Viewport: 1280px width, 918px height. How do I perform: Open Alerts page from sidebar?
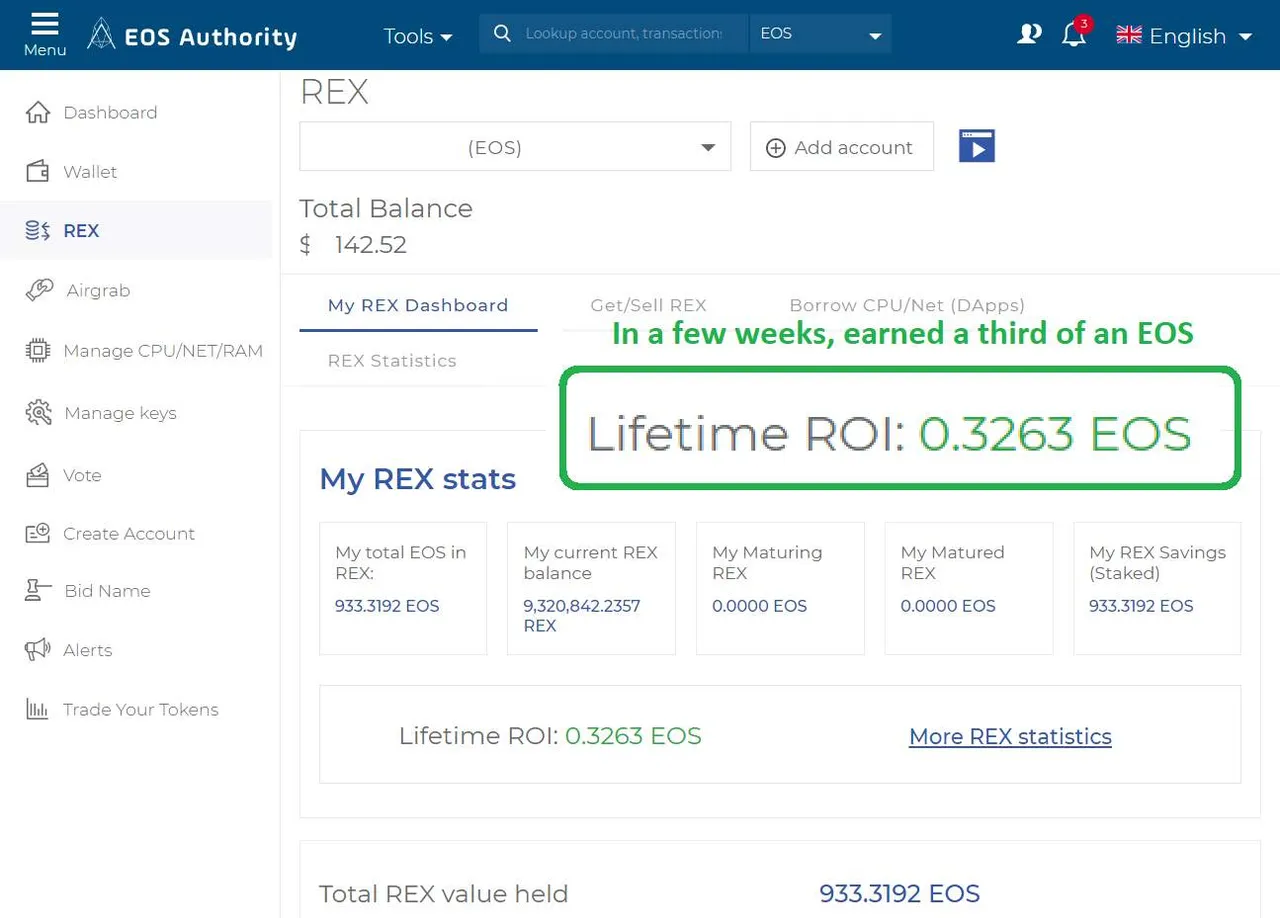tap(88, 650)
